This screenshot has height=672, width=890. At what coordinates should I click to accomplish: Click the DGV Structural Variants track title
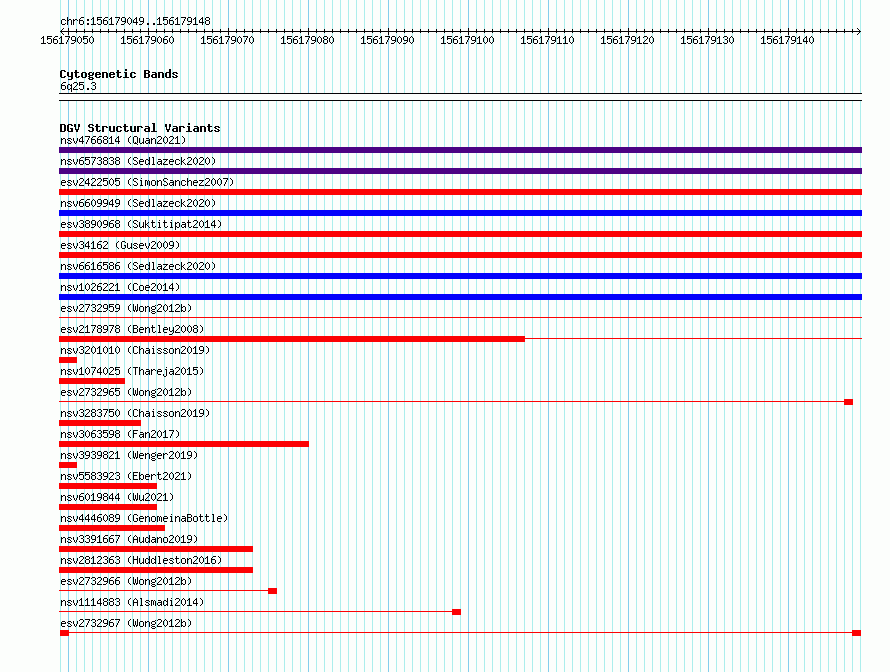point(140,128)
